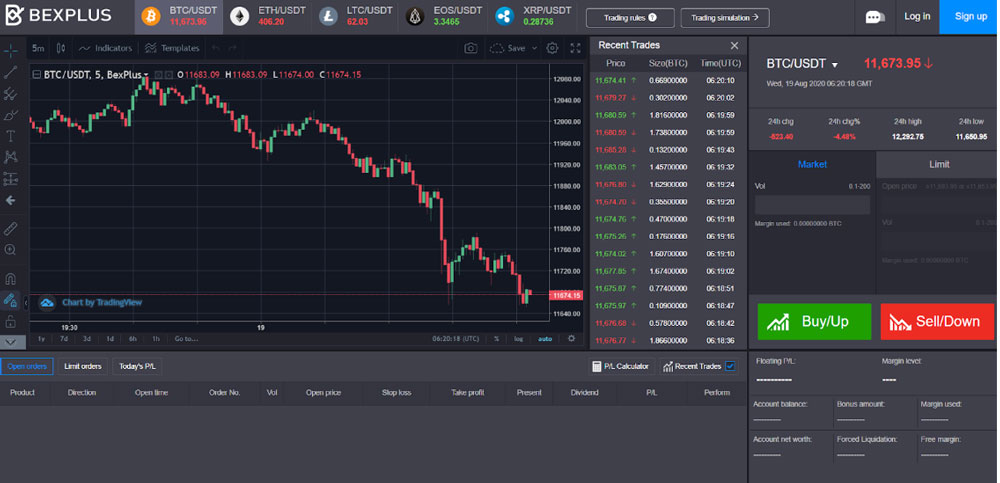Open the candlestick chart style selector
The height and width of the screenshot is (483, 1000).
click(61, 48)
